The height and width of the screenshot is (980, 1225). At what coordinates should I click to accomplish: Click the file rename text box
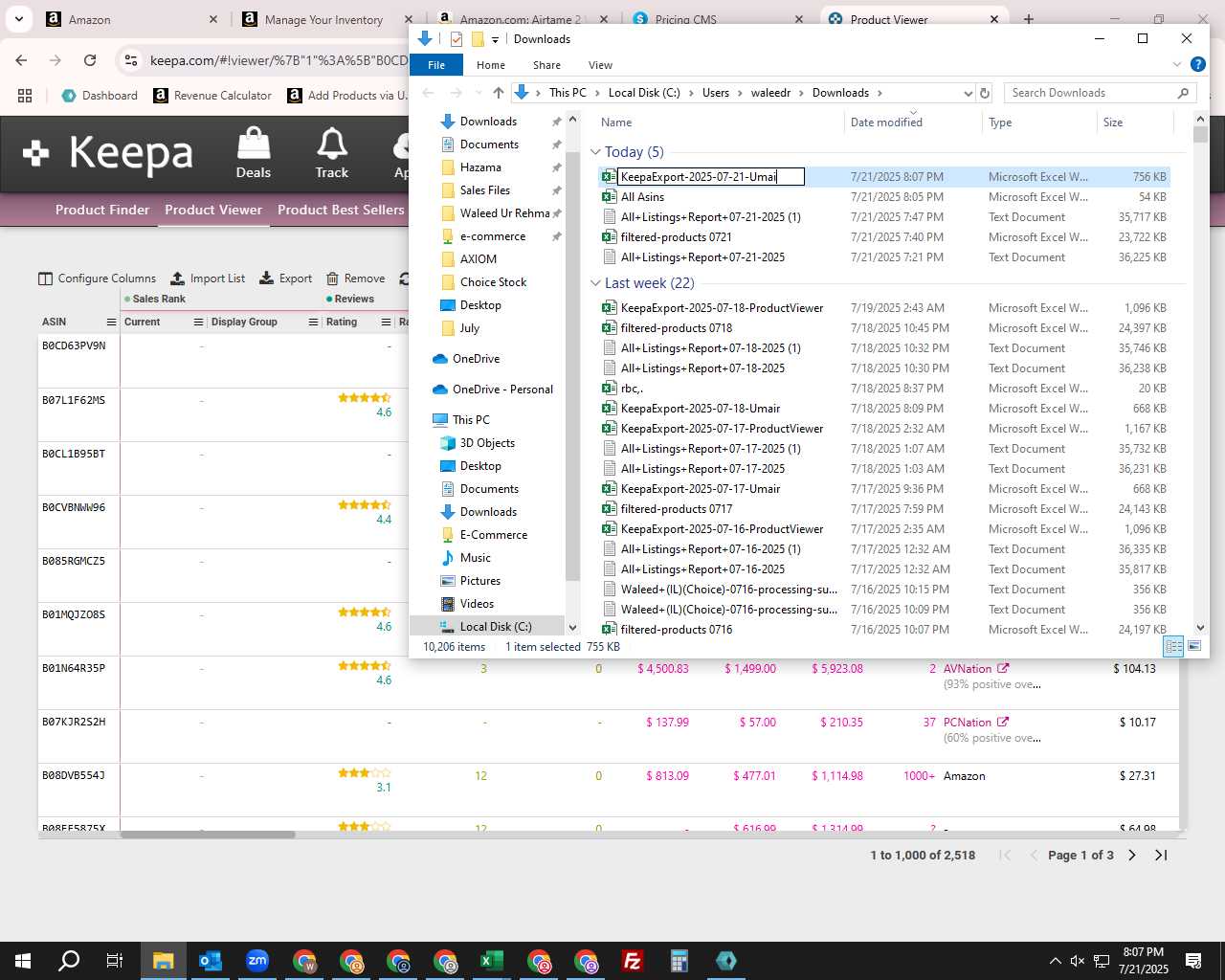tap(711, 176)
